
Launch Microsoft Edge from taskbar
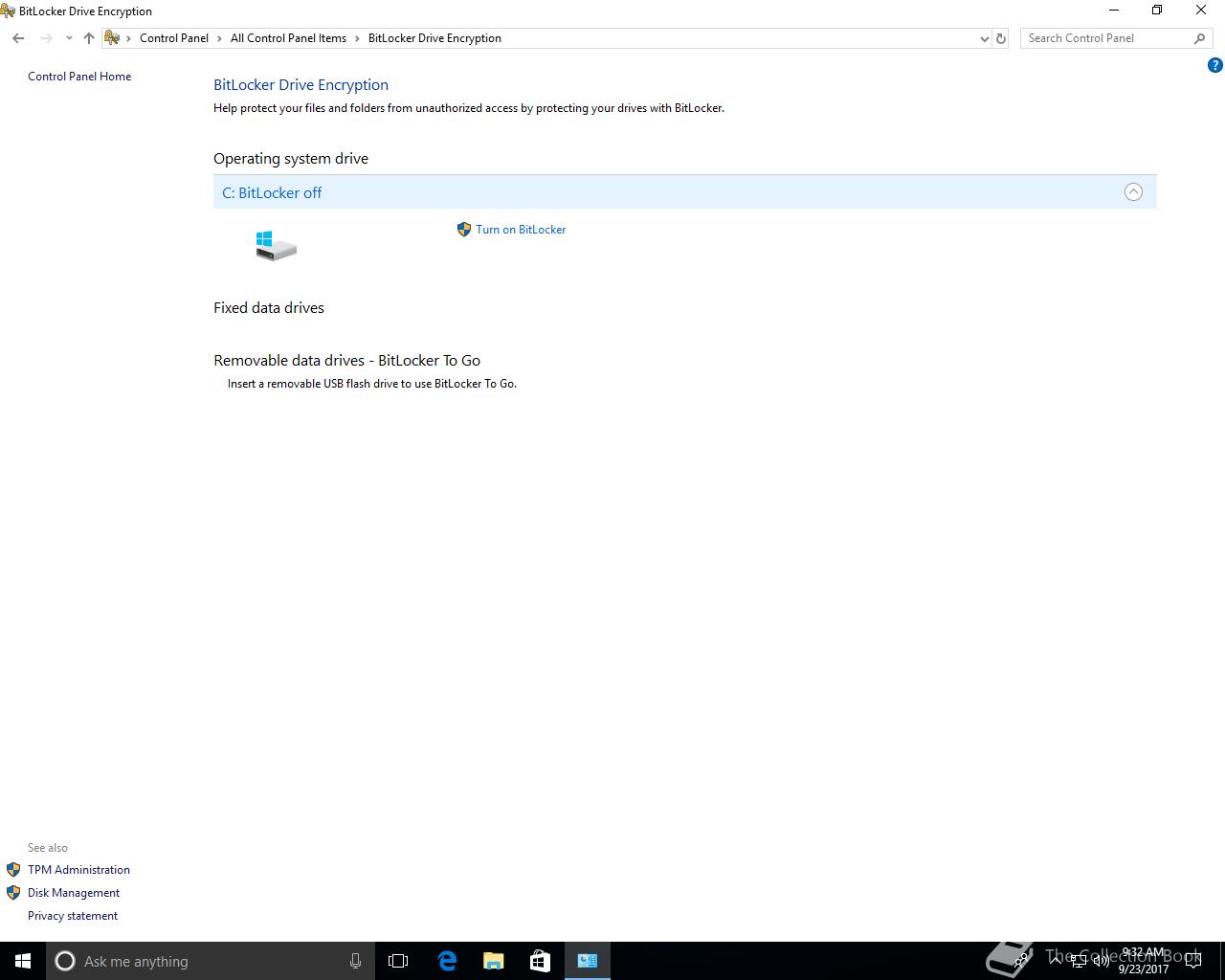pos(447,961)
